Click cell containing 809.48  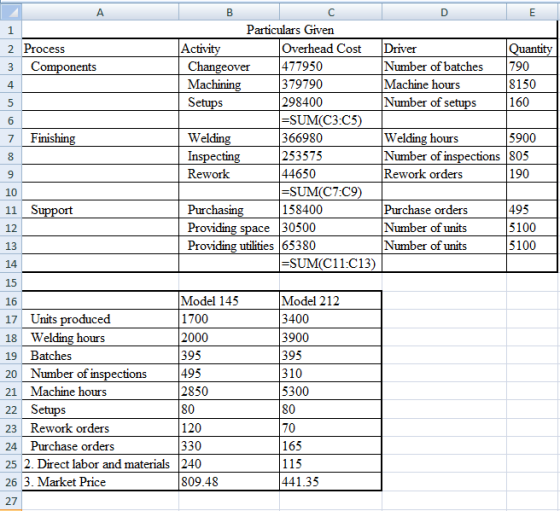tap(229, 482)
